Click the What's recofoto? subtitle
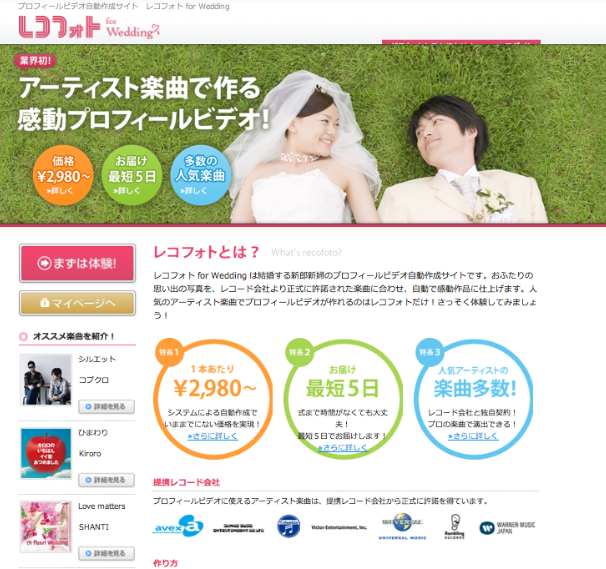Viewport: 606px width, 569px height. (x=306, y=252)
